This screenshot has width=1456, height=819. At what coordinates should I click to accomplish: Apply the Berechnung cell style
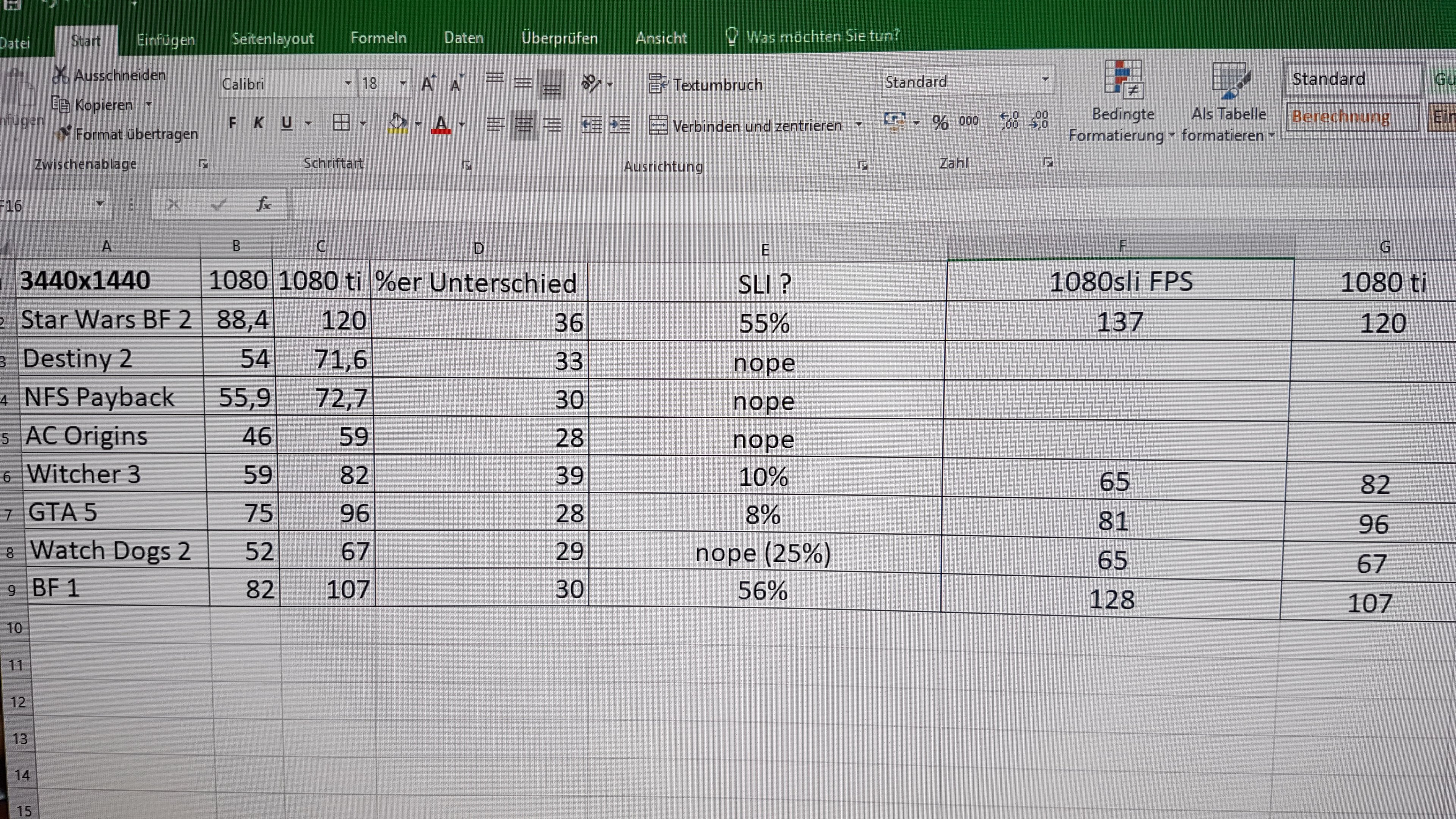[1351, 116]
